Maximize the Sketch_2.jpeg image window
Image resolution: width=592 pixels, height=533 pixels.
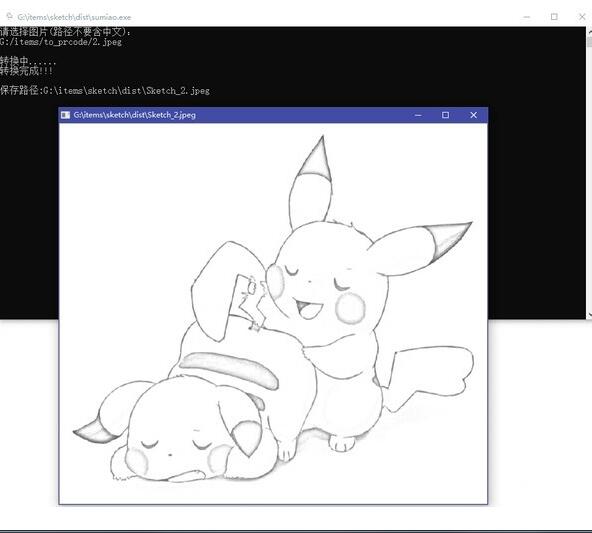(446, 115)
